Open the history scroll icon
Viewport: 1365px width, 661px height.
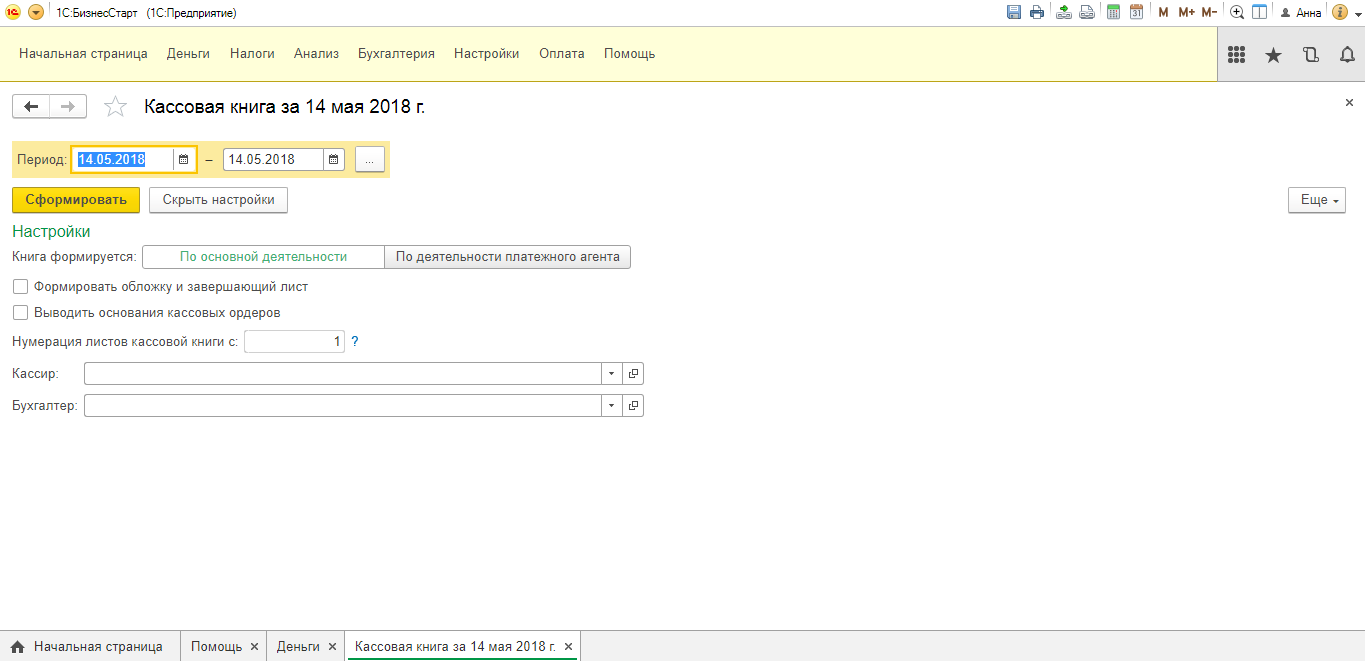1310,55
